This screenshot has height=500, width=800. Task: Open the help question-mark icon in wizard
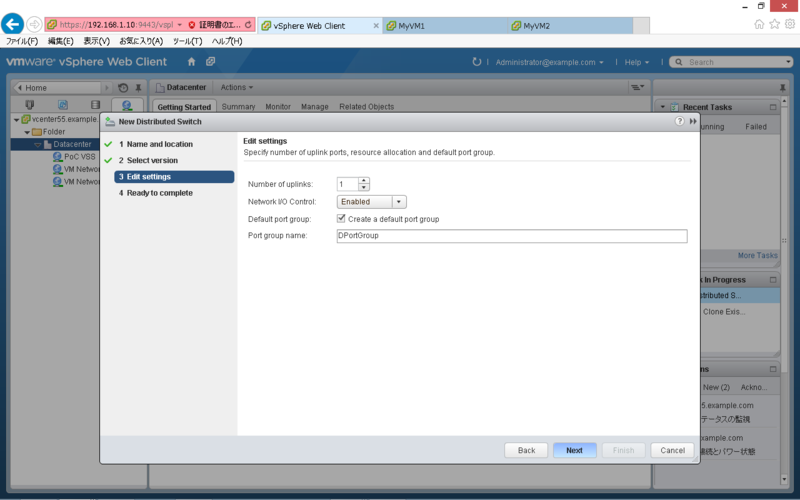pyautogui.click(x=679, y=121)
